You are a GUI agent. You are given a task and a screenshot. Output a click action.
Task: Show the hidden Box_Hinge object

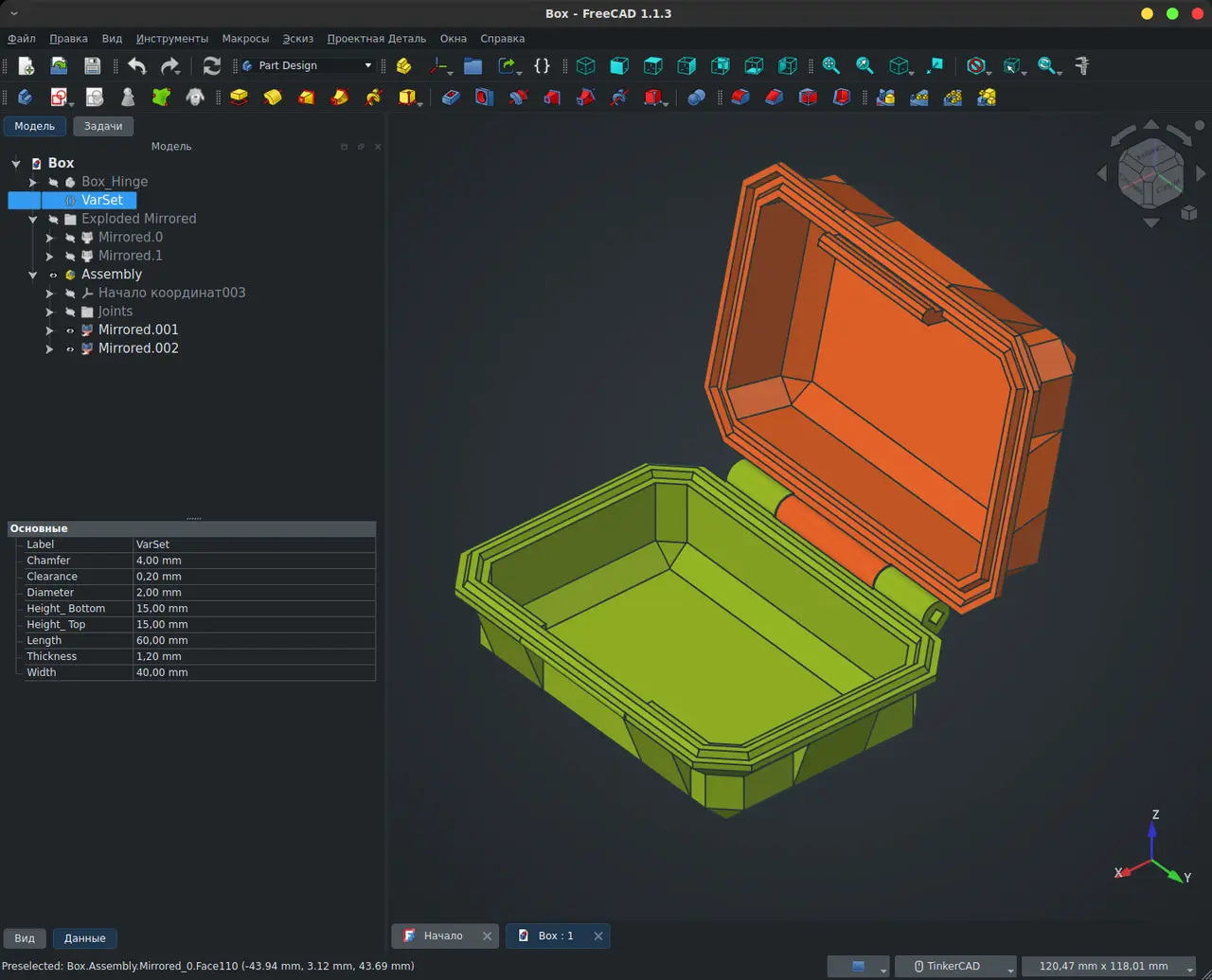point(54,182)
